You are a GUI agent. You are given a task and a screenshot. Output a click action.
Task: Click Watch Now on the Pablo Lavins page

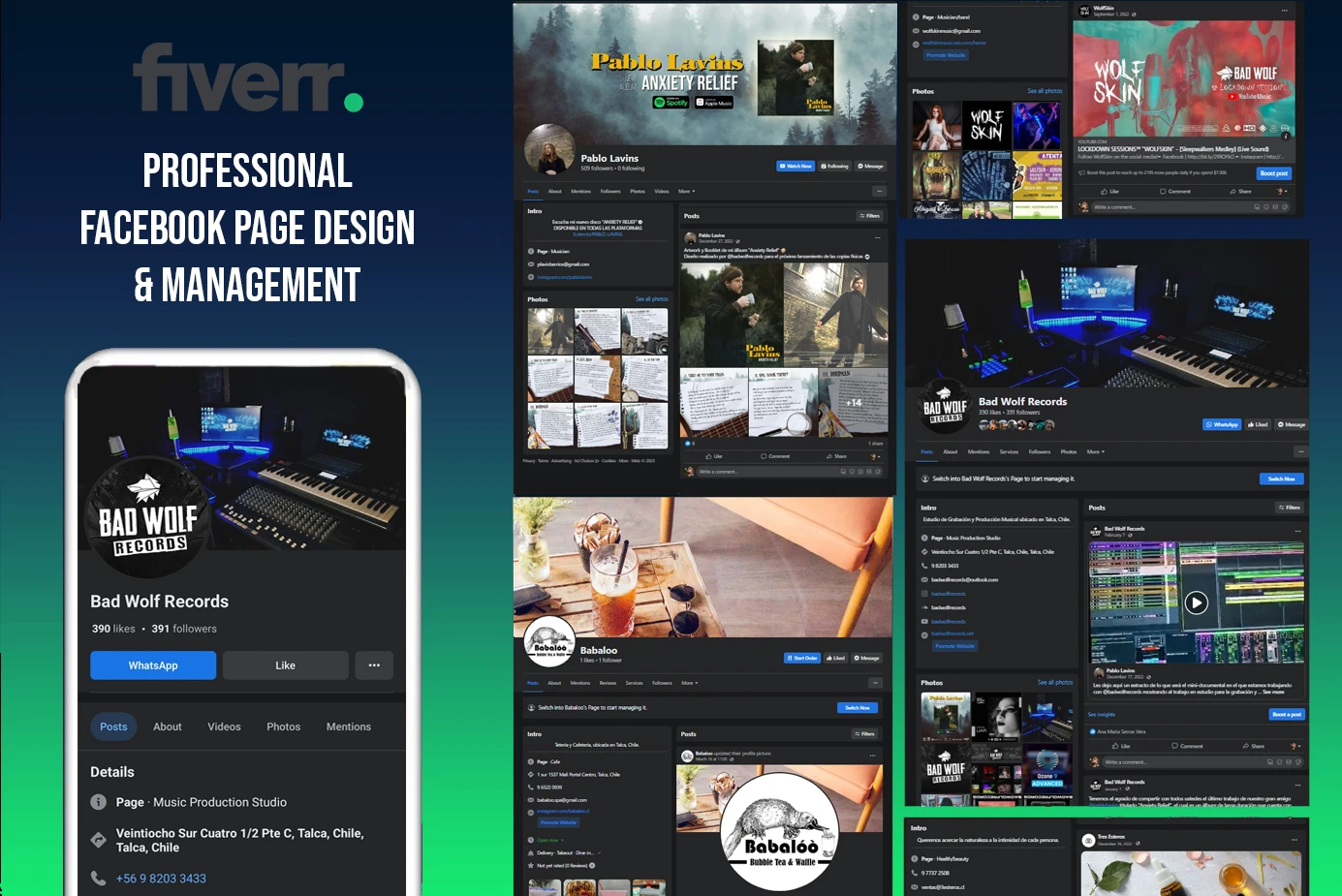[796, 166]
